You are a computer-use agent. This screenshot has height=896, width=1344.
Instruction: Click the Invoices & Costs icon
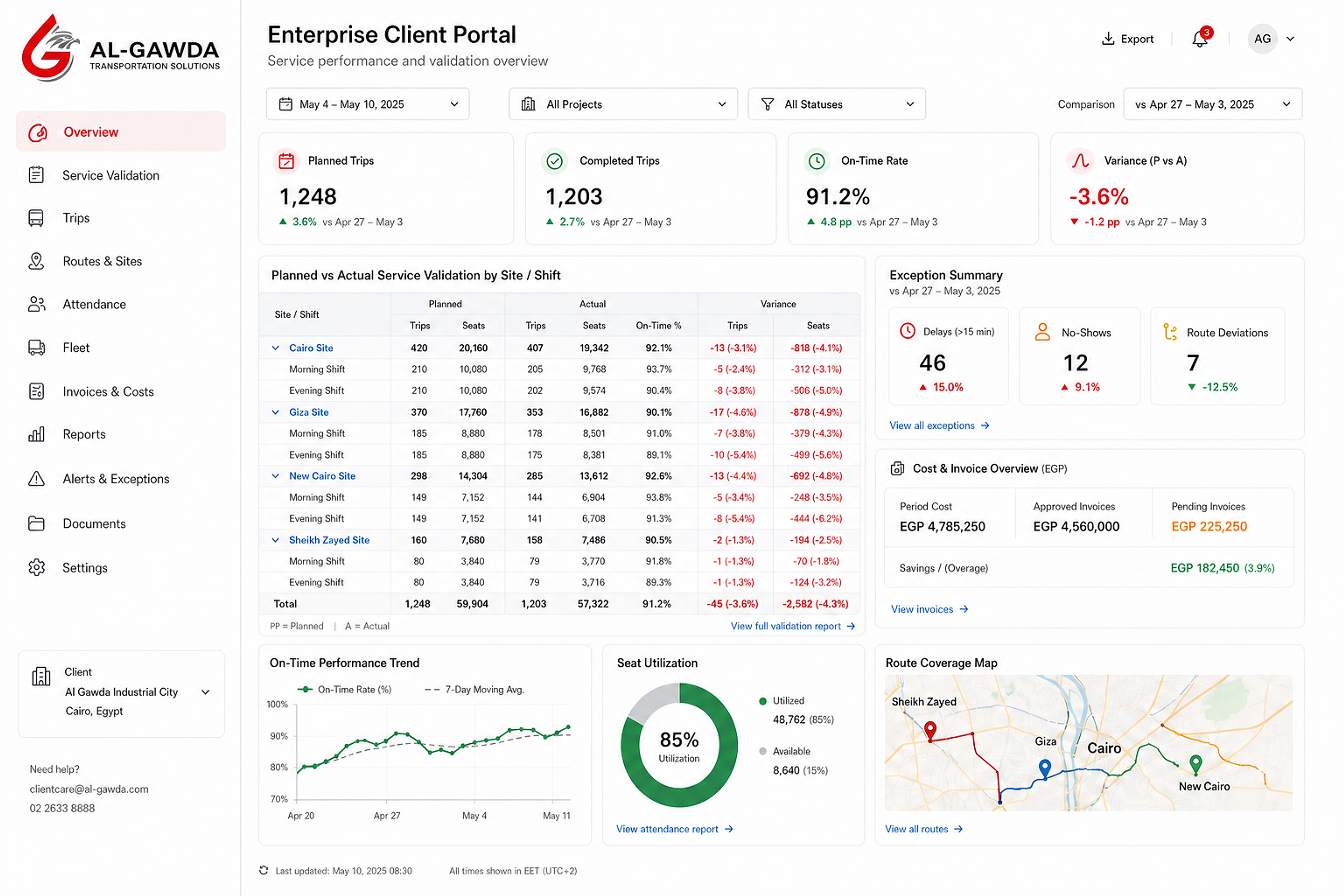[x=36, y=392]
